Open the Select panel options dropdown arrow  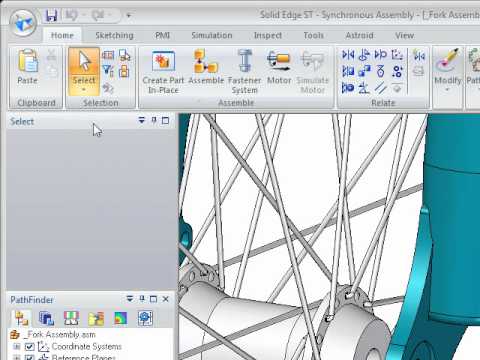click(x=142, y=120)
